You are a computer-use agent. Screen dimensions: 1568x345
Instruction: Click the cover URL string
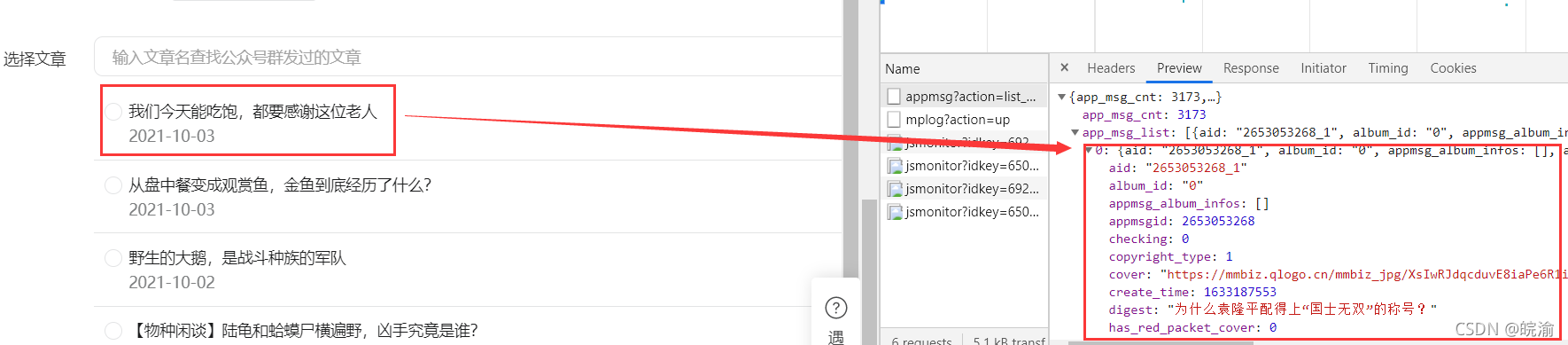pyautogui.click(x=1363, y=274)
